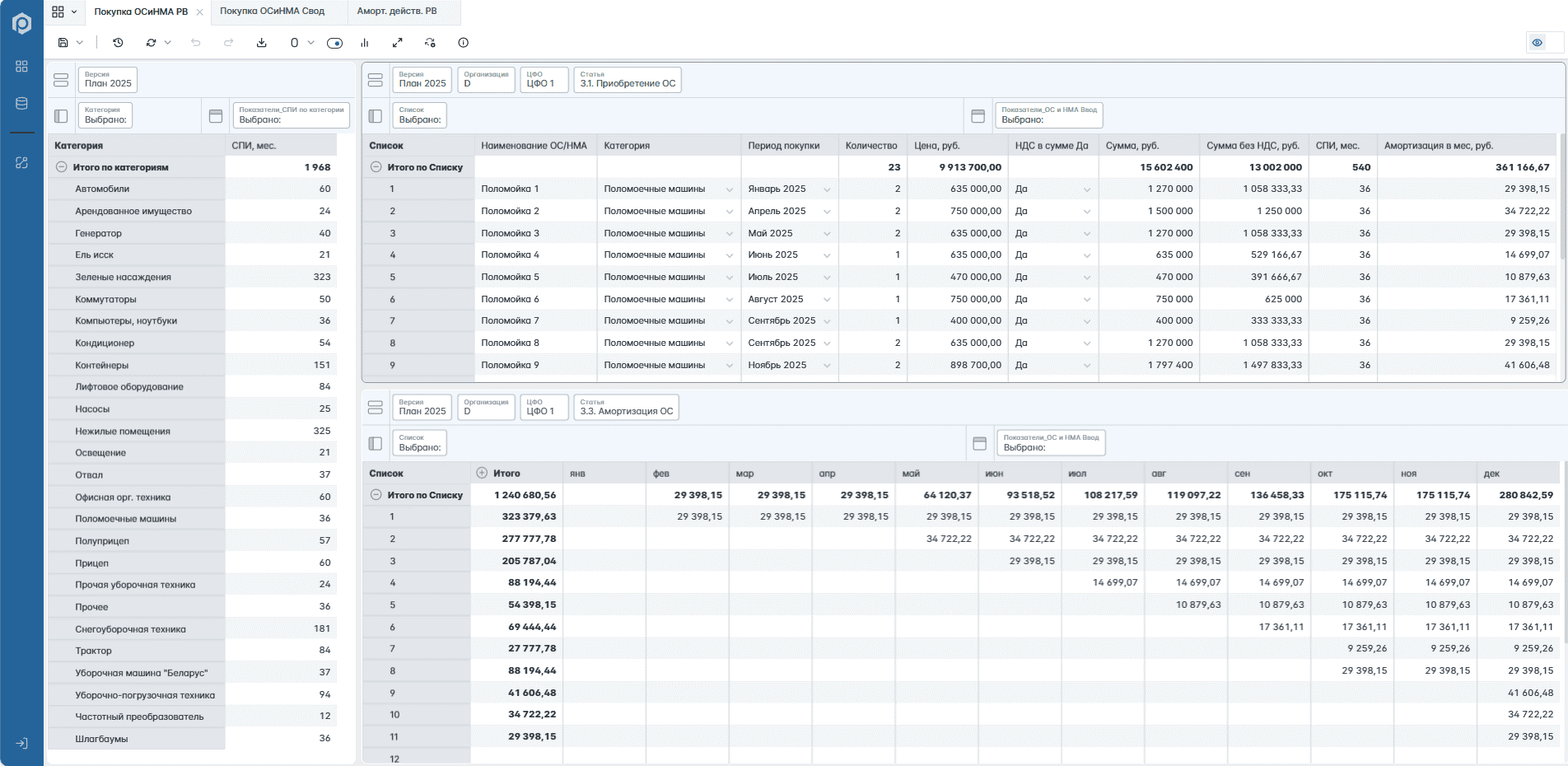Image resolution: width=1568 pixels, height=766 pixels.
Task: Open 'Организация D' filter in Приобретение ОС panel
Action: click(486, 80)
